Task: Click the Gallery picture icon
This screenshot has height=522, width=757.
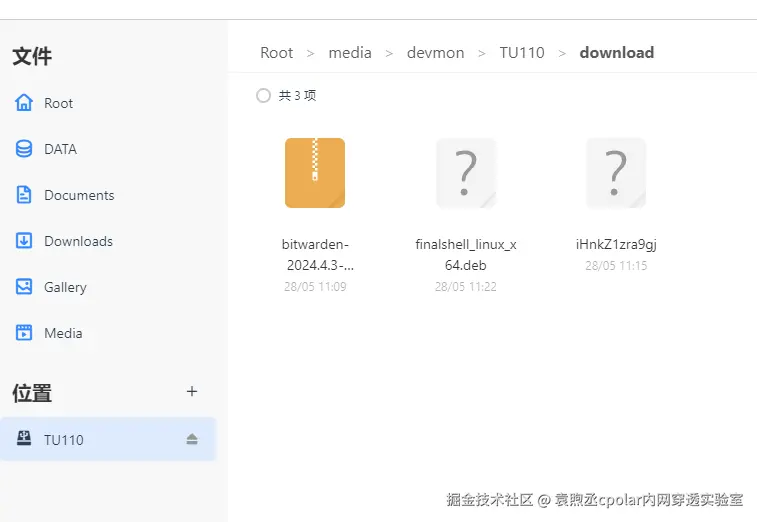Action: [24, 287]
